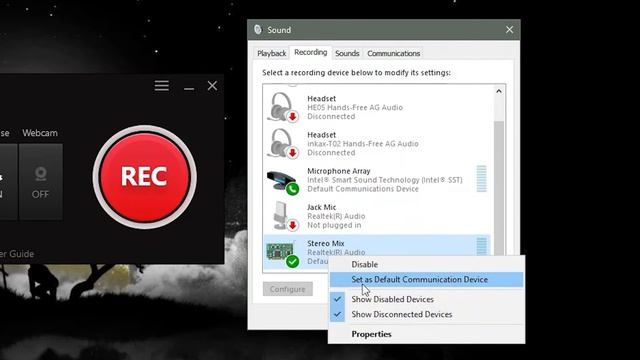Click the Webcam label in recorder
Image resolution: width=640 pixels, height=360 pixels.
(x=40, y=133)
